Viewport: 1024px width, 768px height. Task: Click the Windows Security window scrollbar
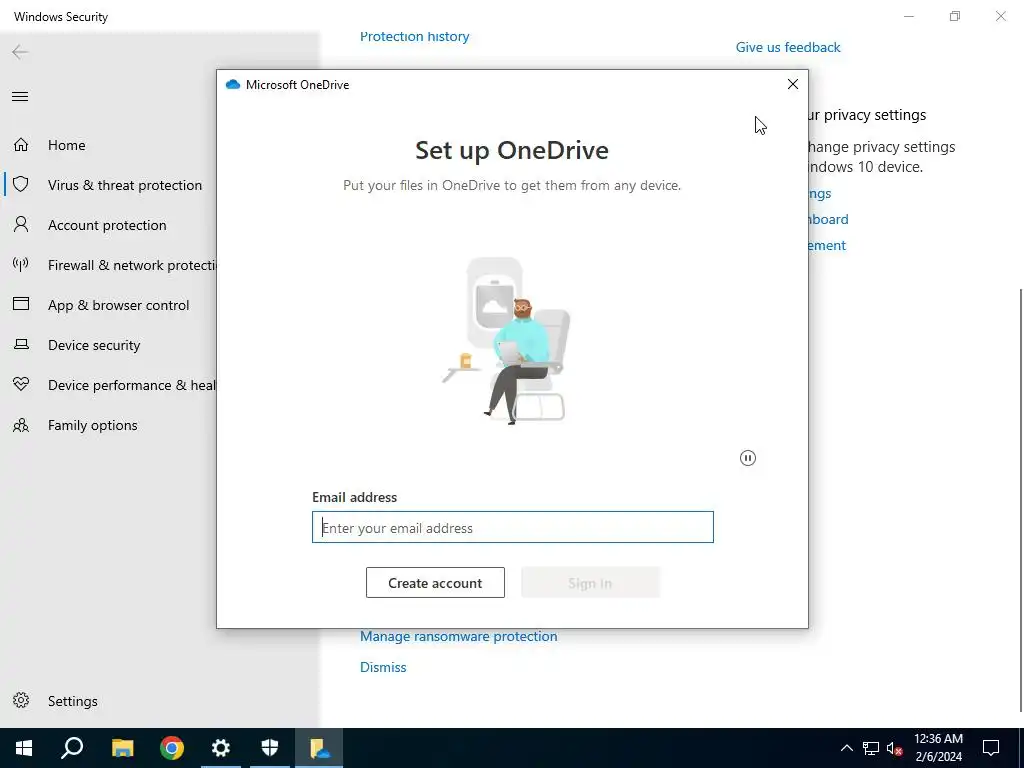(x=1021, y=500)
